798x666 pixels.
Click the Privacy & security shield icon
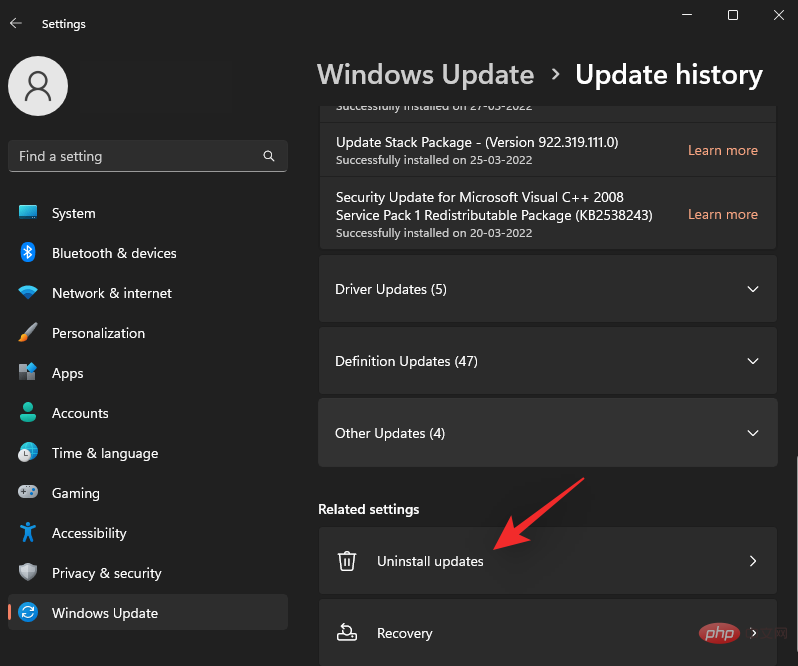pos(28,573)
